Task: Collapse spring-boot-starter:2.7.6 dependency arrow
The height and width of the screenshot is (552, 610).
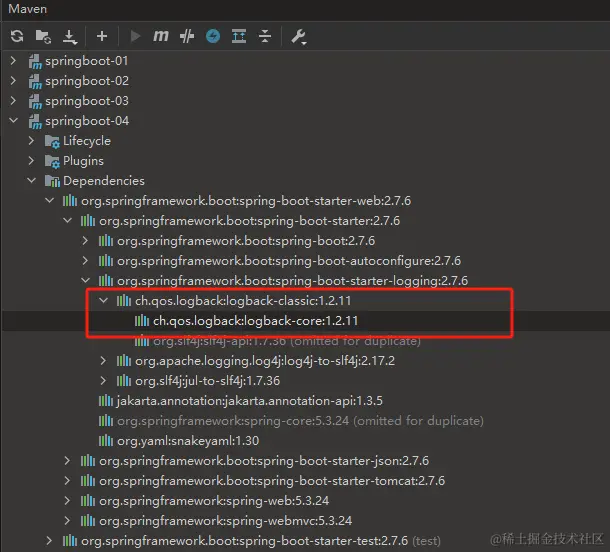Action: (67, 221)
